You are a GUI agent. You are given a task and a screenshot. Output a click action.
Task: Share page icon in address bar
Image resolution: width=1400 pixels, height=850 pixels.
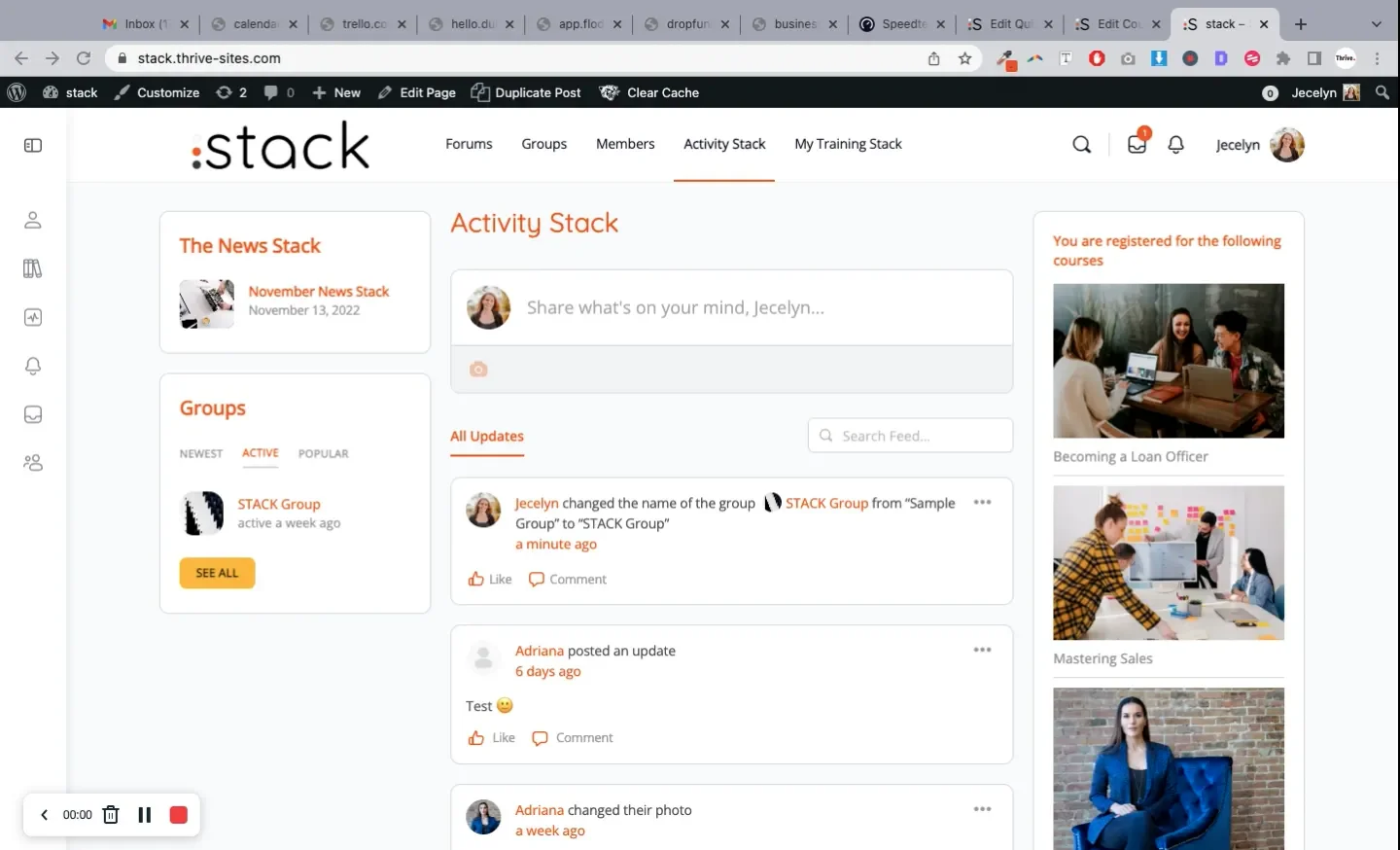[933, 58]
